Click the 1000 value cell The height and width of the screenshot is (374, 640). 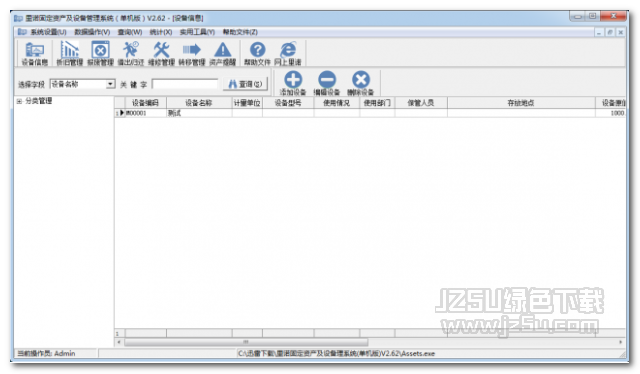pyautogui.click(x=610, y=113)
